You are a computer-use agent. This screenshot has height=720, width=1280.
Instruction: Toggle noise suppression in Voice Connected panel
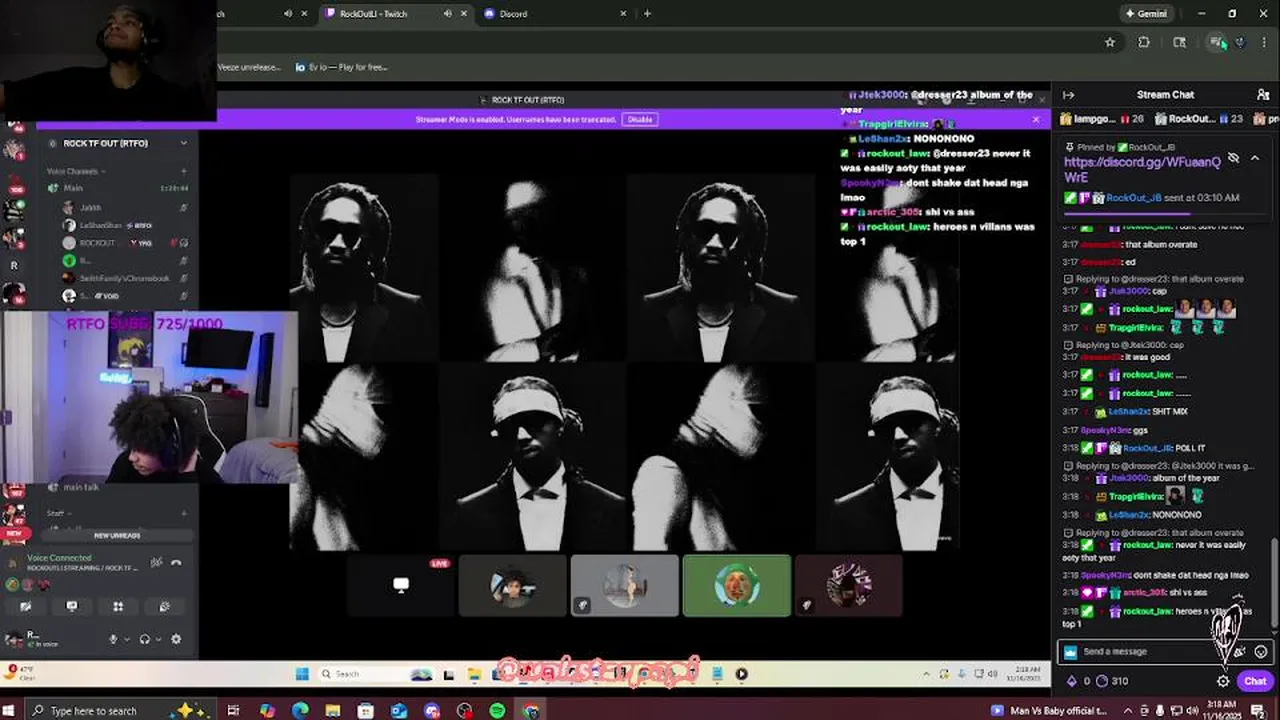click(x=156, y=563)
